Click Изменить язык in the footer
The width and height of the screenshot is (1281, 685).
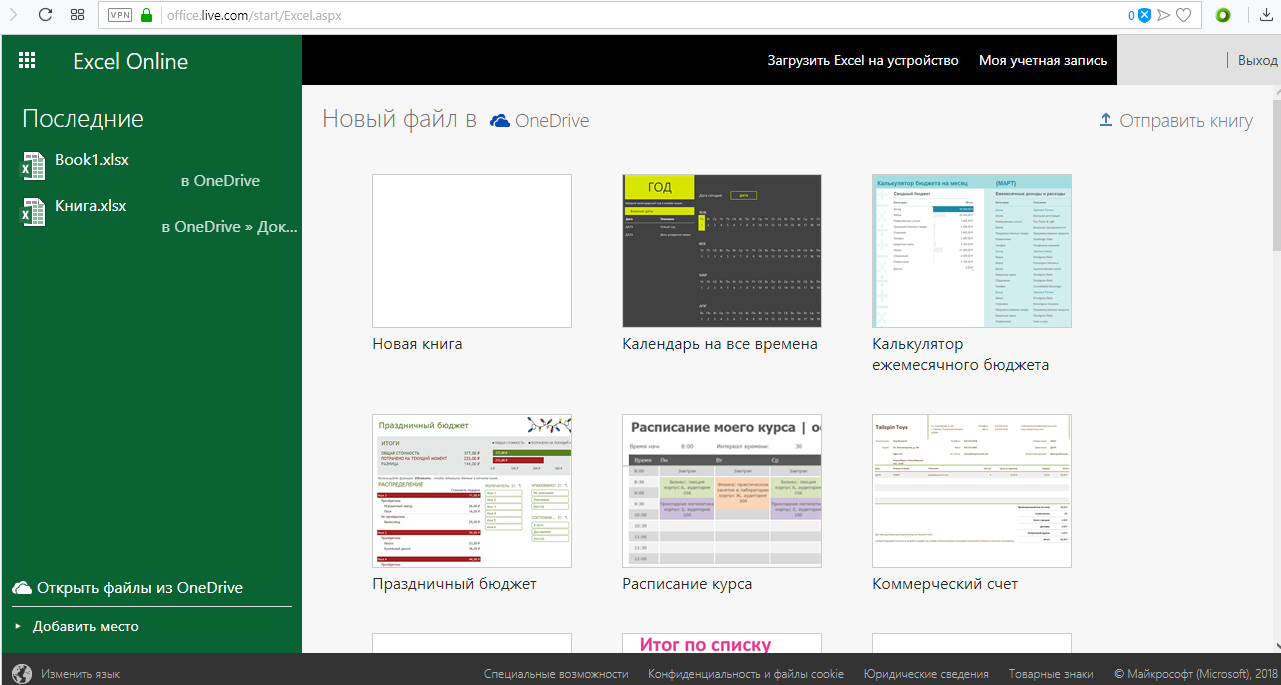pyautogui.click(x=81, y=674)
